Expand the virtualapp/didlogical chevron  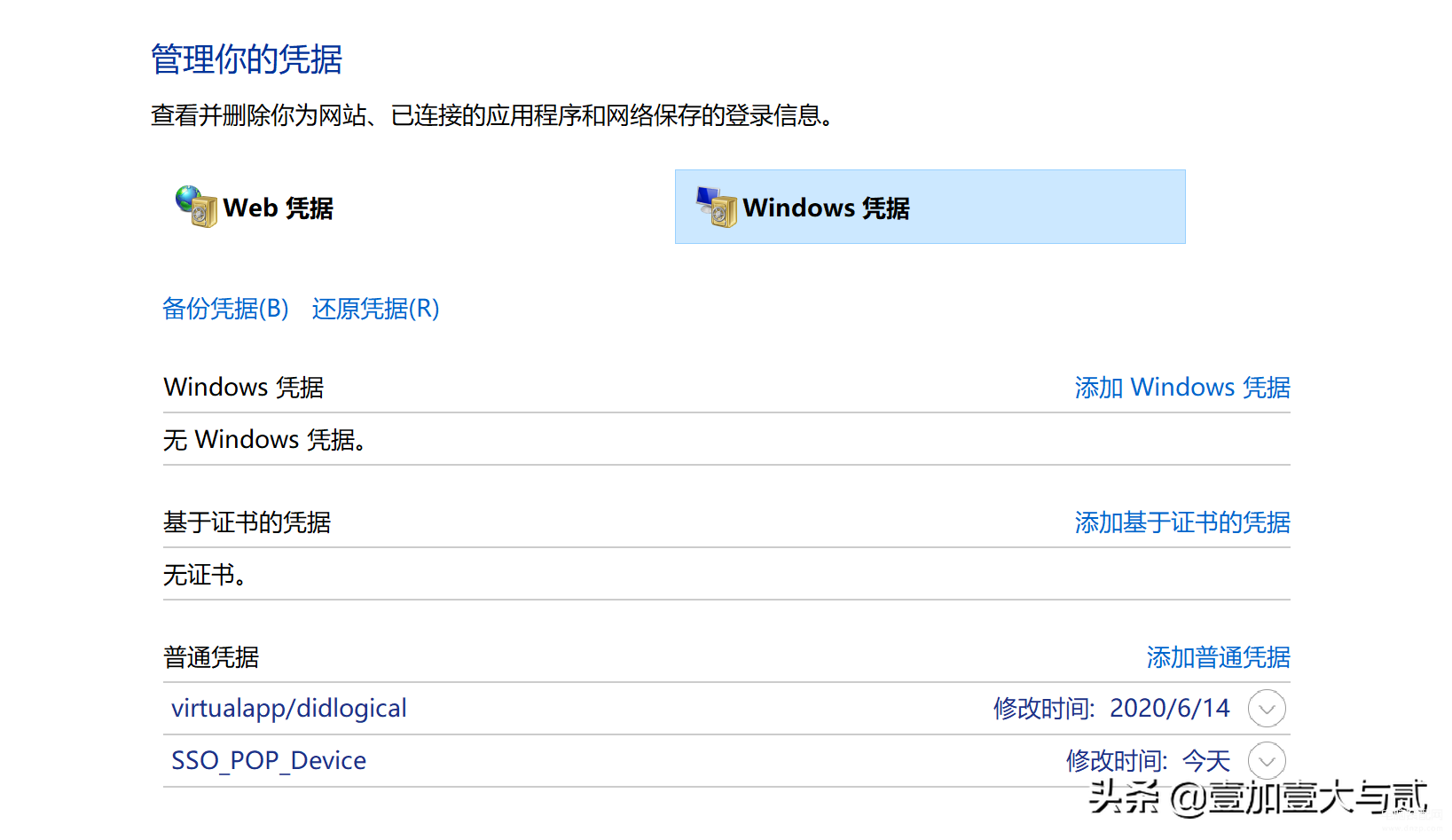point(1267,709)
